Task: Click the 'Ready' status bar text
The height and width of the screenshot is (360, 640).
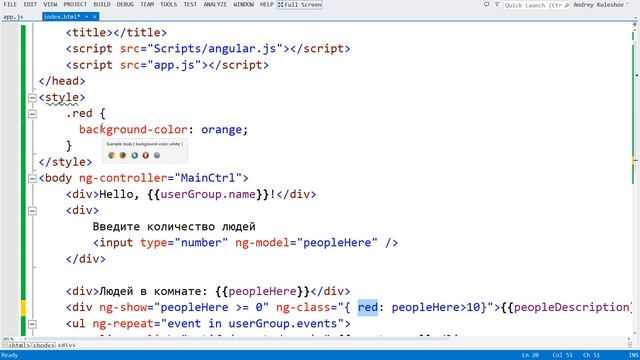Action: 10,355
